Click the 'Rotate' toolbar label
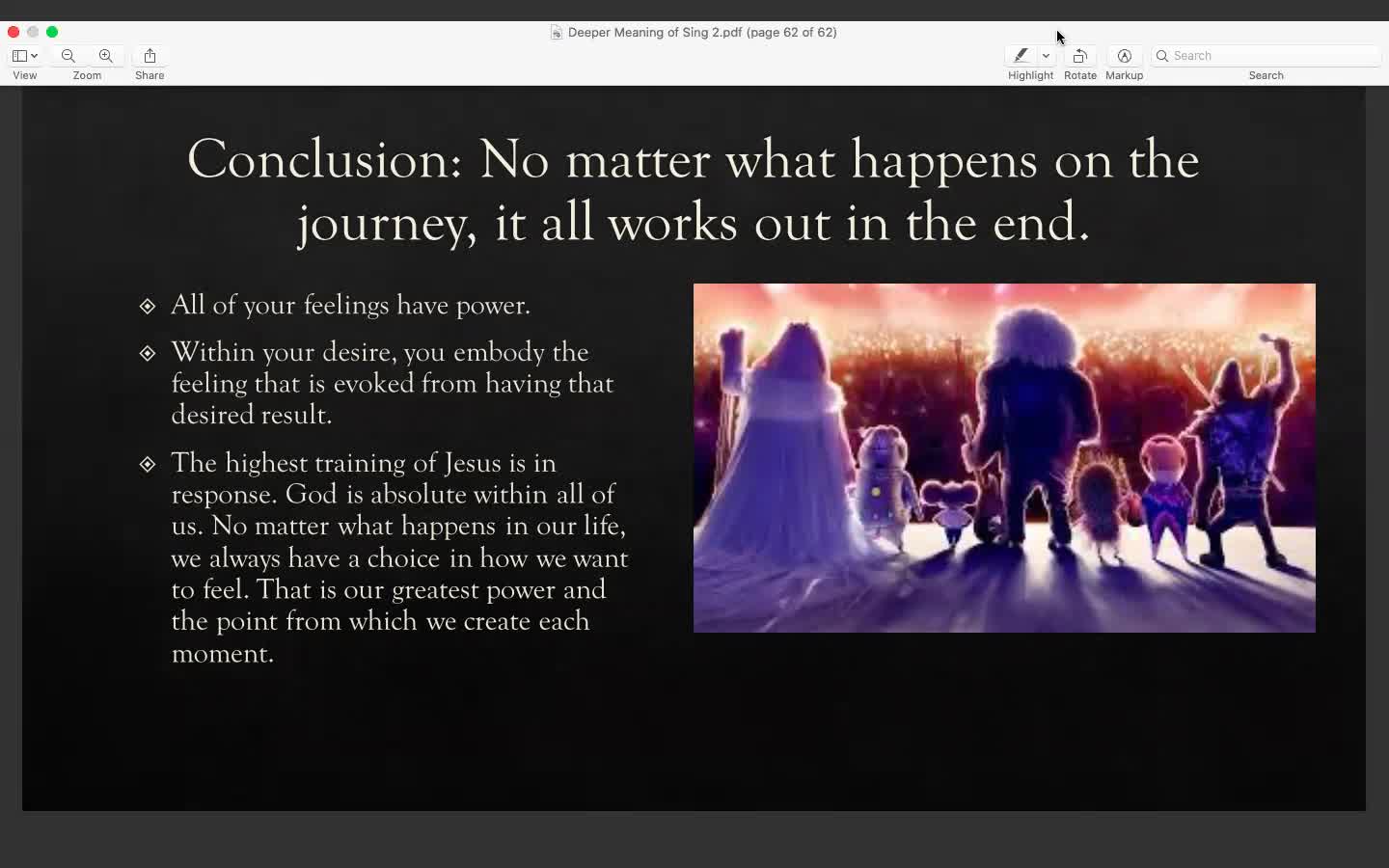The width and height of the screenshot is (1389, 868). click(x=1080, y=75)
